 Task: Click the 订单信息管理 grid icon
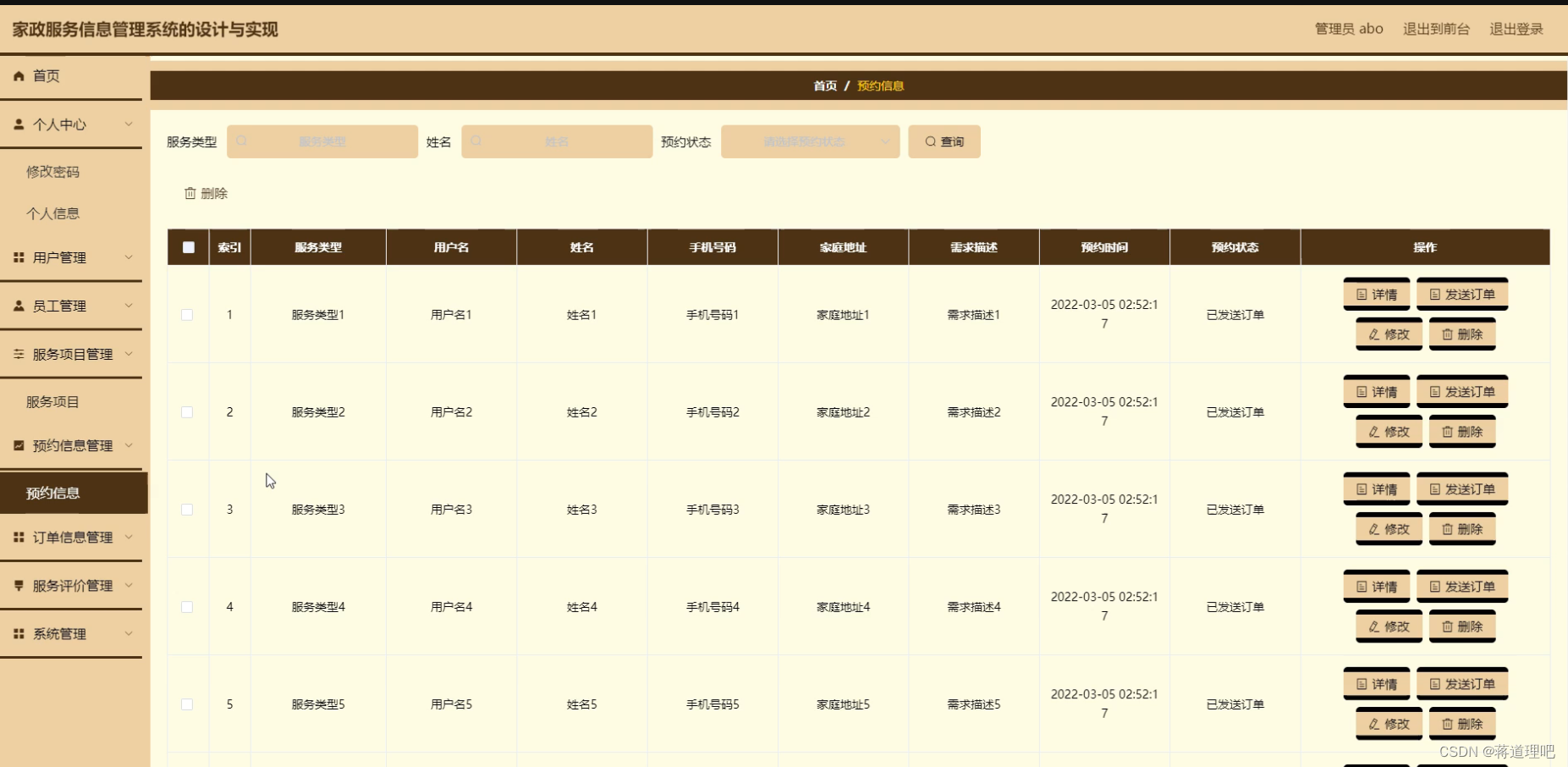point(18,537)
